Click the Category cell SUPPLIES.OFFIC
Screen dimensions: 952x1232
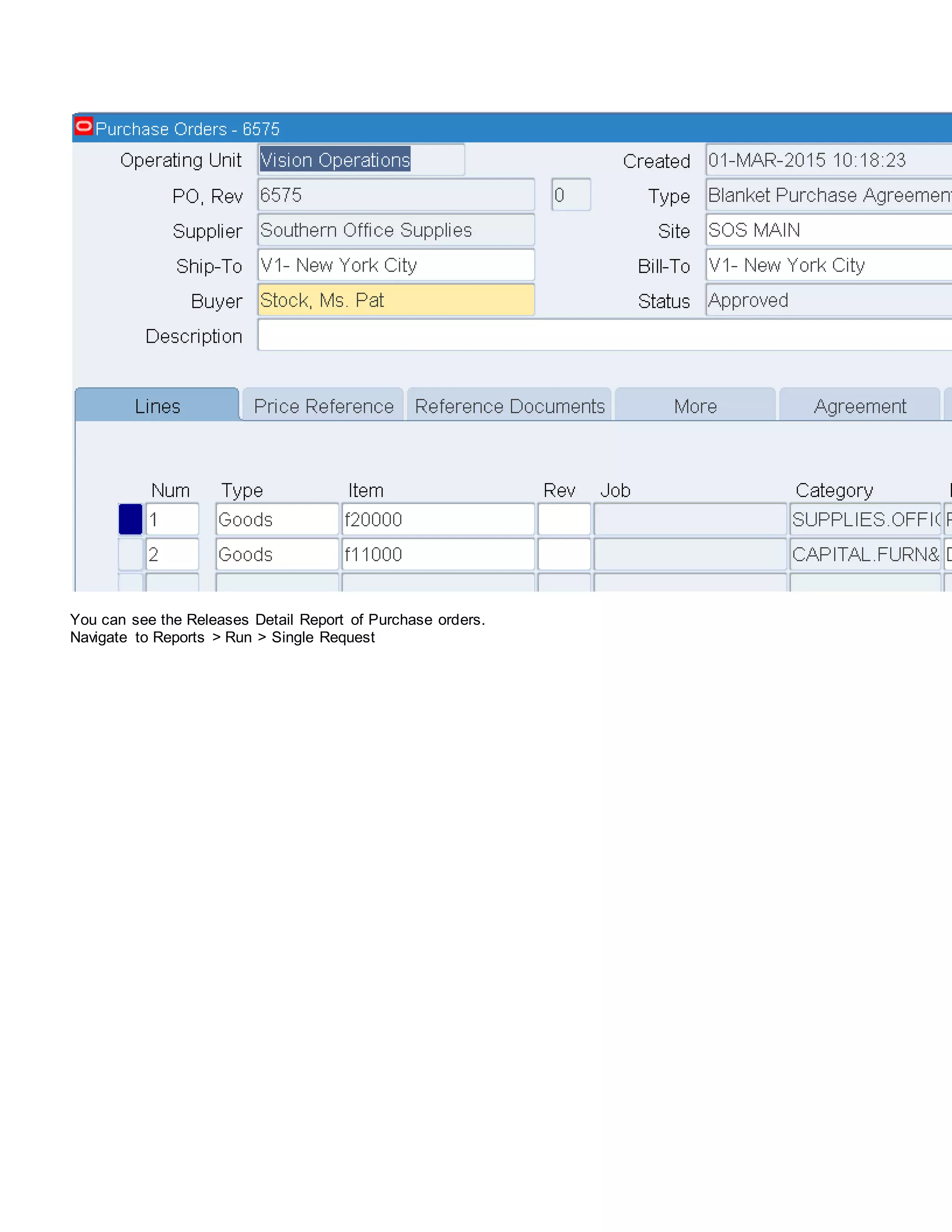click(866, 519)
